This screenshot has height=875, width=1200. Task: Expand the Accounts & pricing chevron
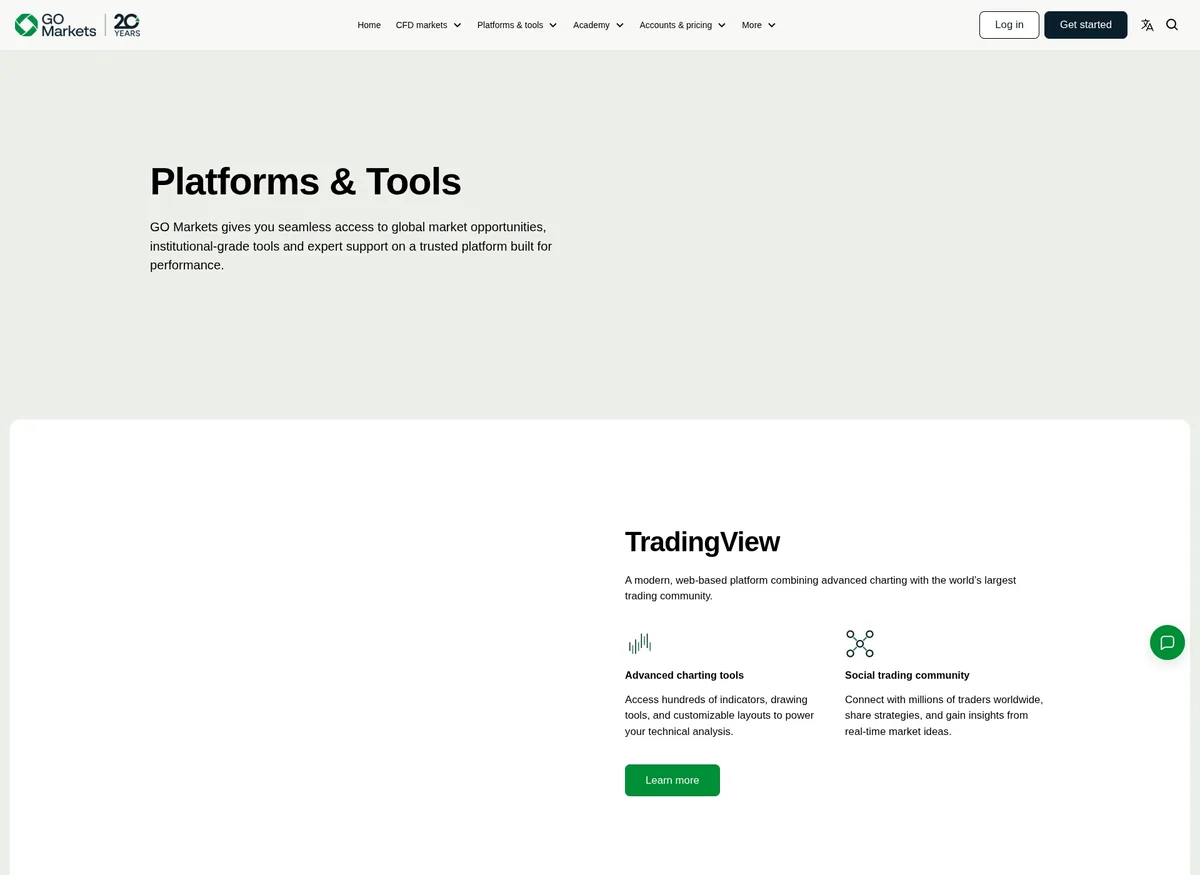[722, 25]
